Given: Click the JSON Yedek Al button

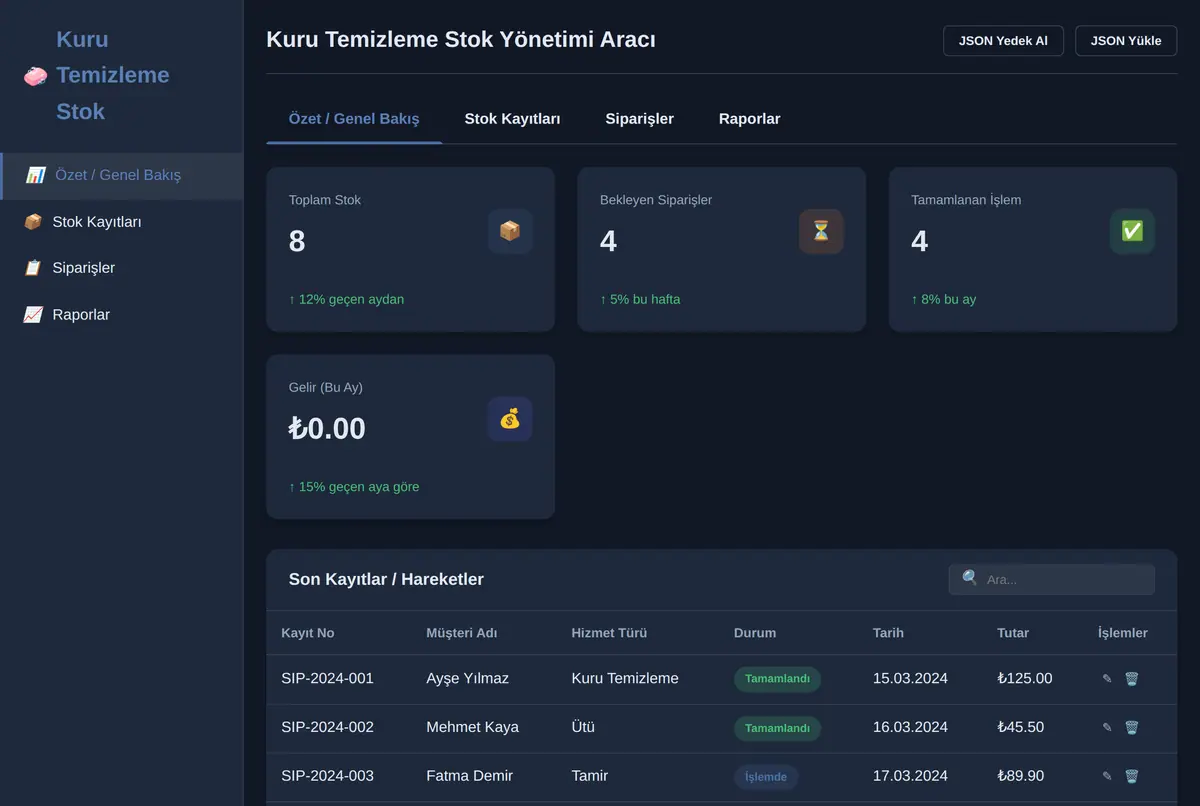Looking at the screenshot, I should 1003,41.
